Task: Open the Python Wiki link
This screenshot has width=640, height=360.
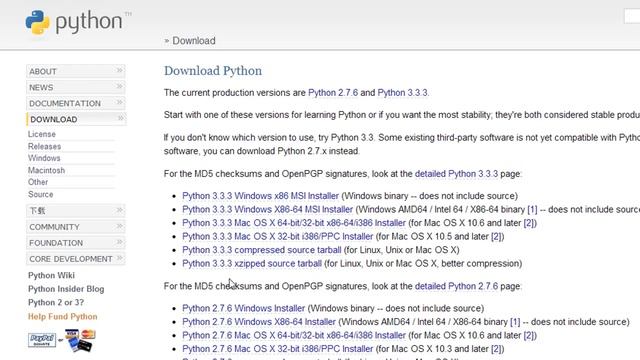Action: coord(51,276)
